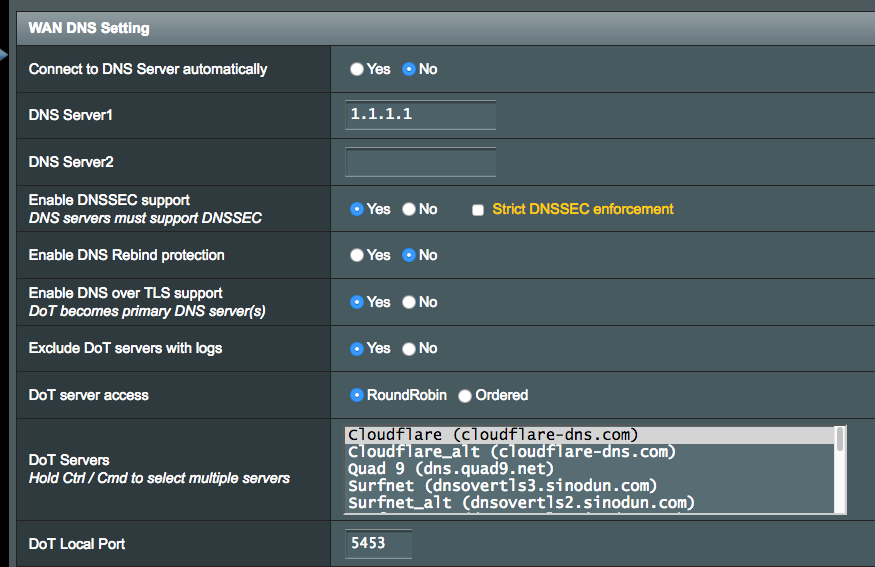875x567 pixels.
Task: Choose No for Exclude DoT servers with logs
Action: (408, 349)
